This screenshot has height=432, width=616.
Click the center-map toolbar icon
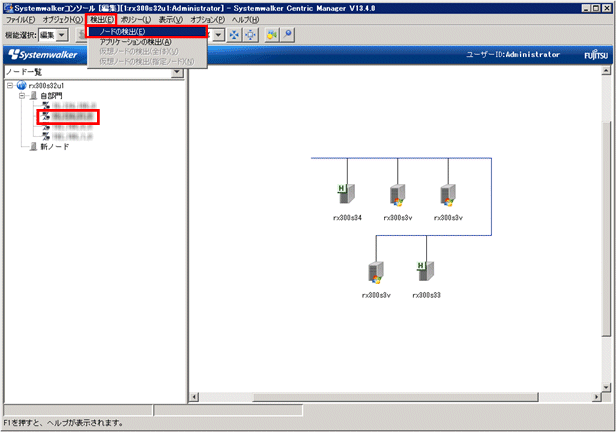coord(250,35)
